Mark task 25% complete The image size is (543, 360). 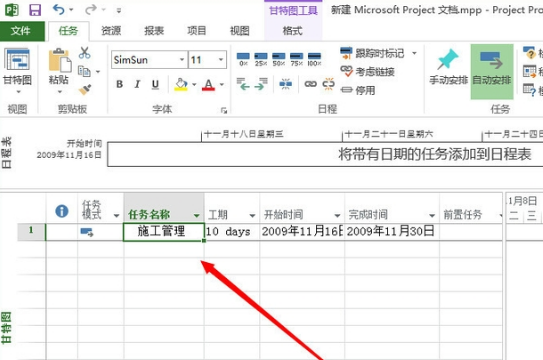point(261,59)
